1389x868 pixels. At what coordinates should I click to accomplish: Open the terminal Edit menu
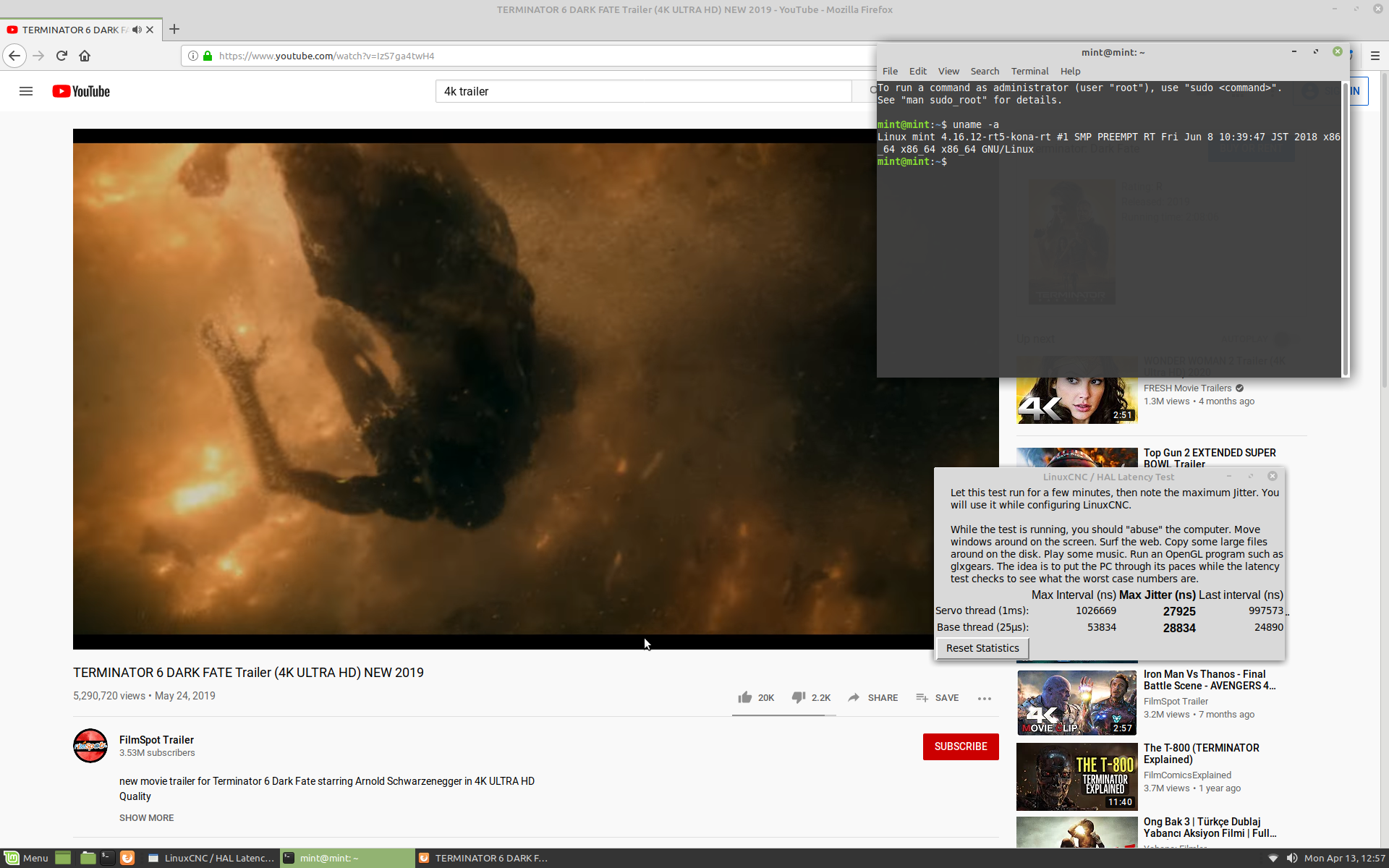click(x=918, y=71)
